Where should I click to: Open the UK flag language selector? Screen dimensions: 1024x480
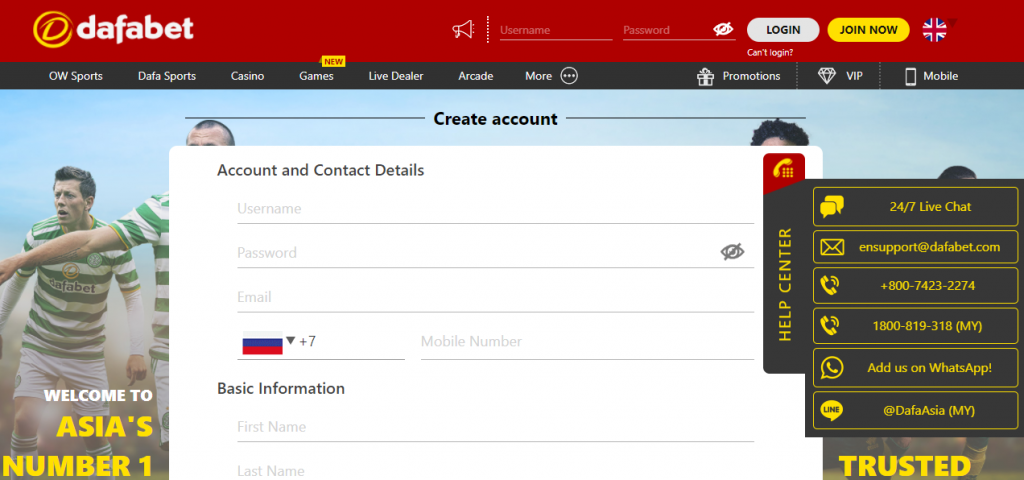tap(935, 29)
